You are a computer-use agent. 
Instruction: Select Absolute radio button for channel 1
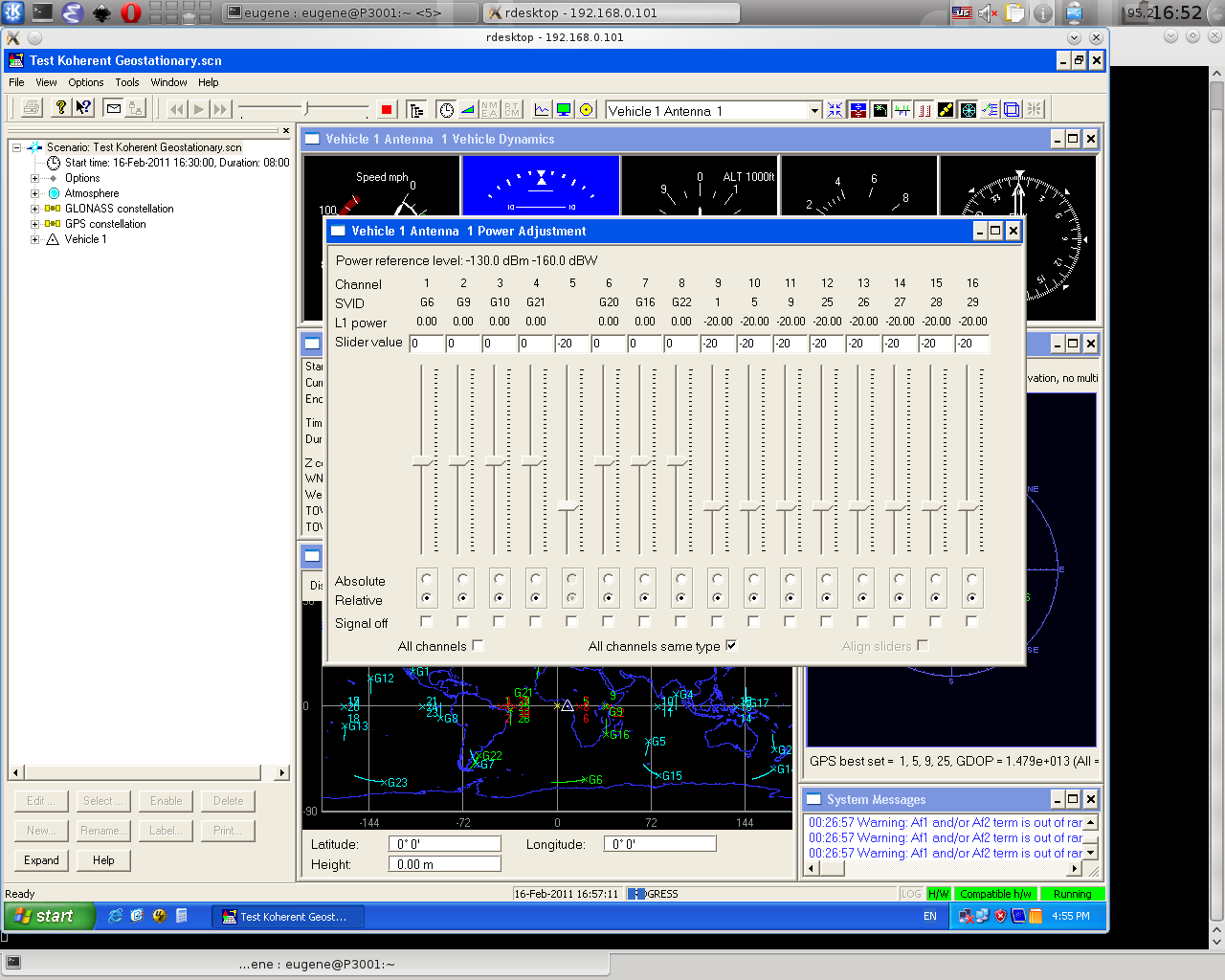click(x=427, y=579)
